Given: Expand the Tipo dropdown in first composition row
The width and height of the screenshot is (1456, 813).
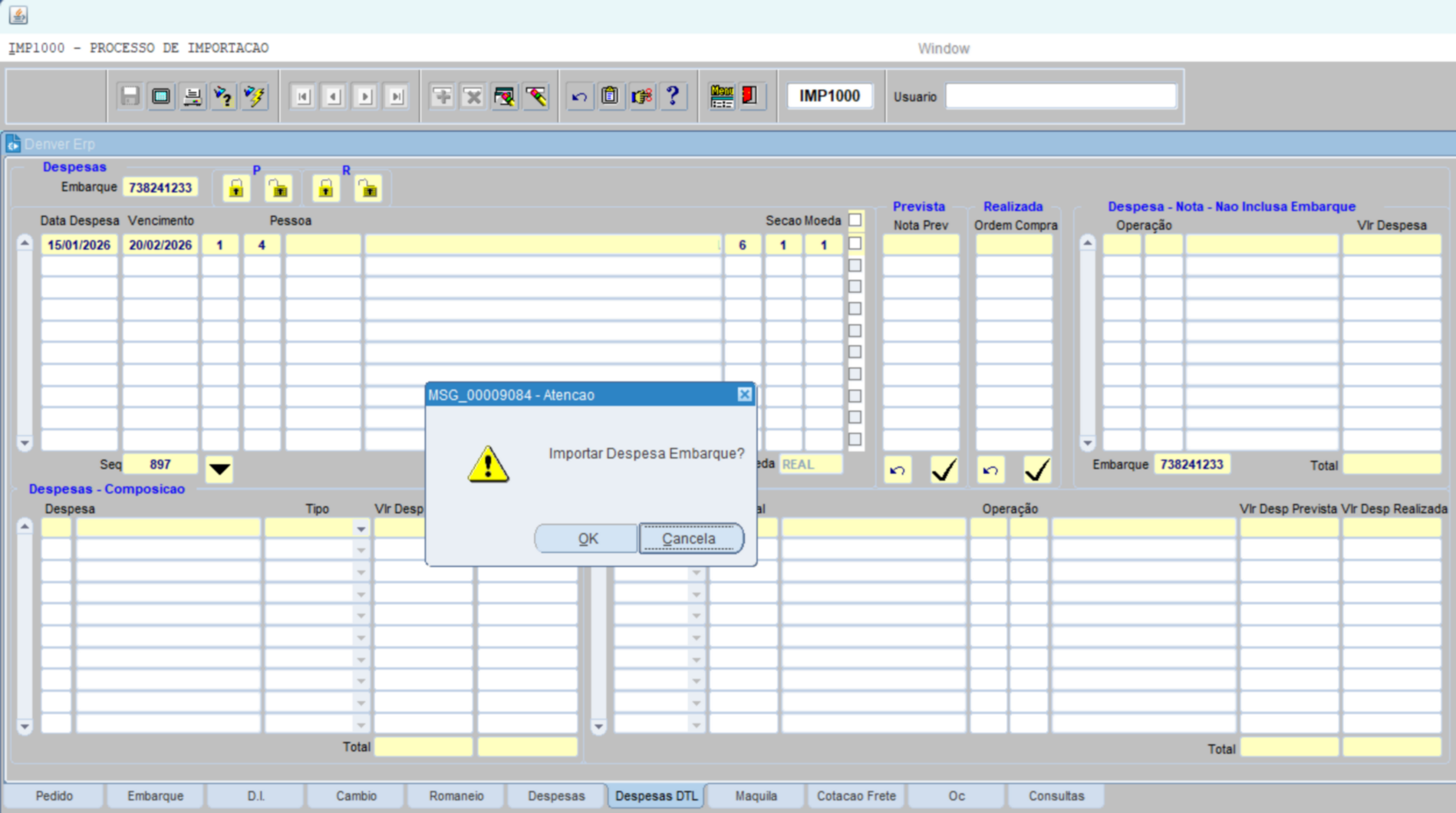Looking at the screenshot, I should [x=361, y=529].
